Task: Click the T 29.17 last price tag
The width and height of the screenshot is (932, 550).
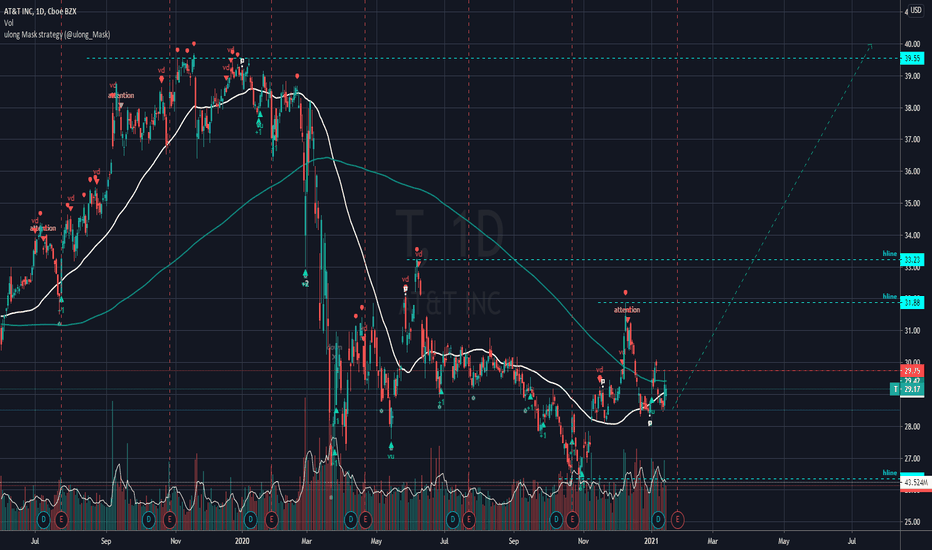Action: (x=906, y=389)
